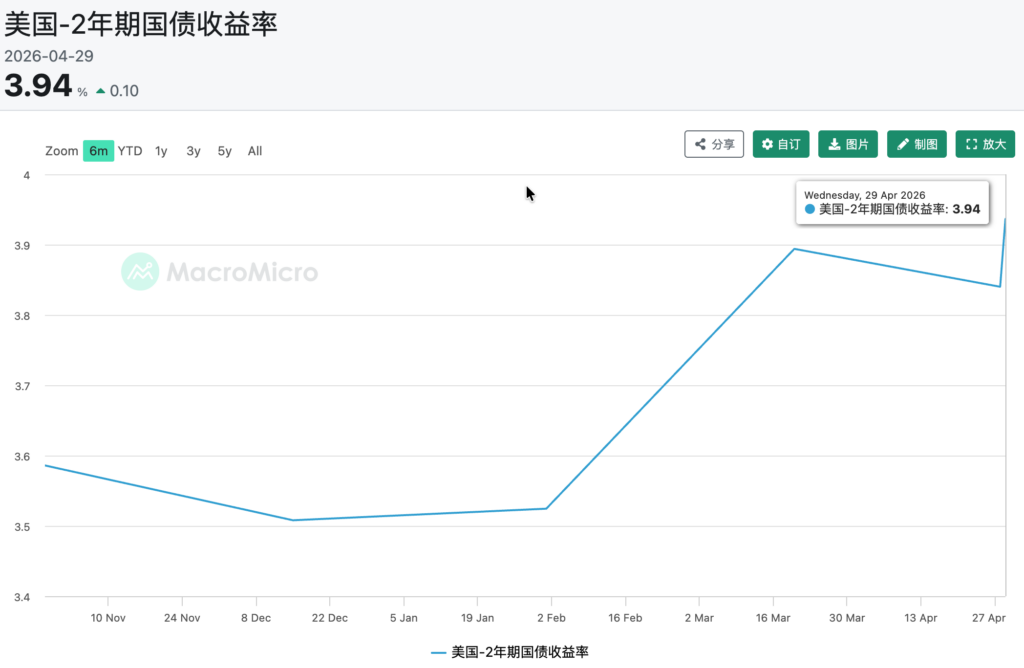Screen dimensions: 1024x668
Task: Show All historical data range
Action: pos(255,151)
